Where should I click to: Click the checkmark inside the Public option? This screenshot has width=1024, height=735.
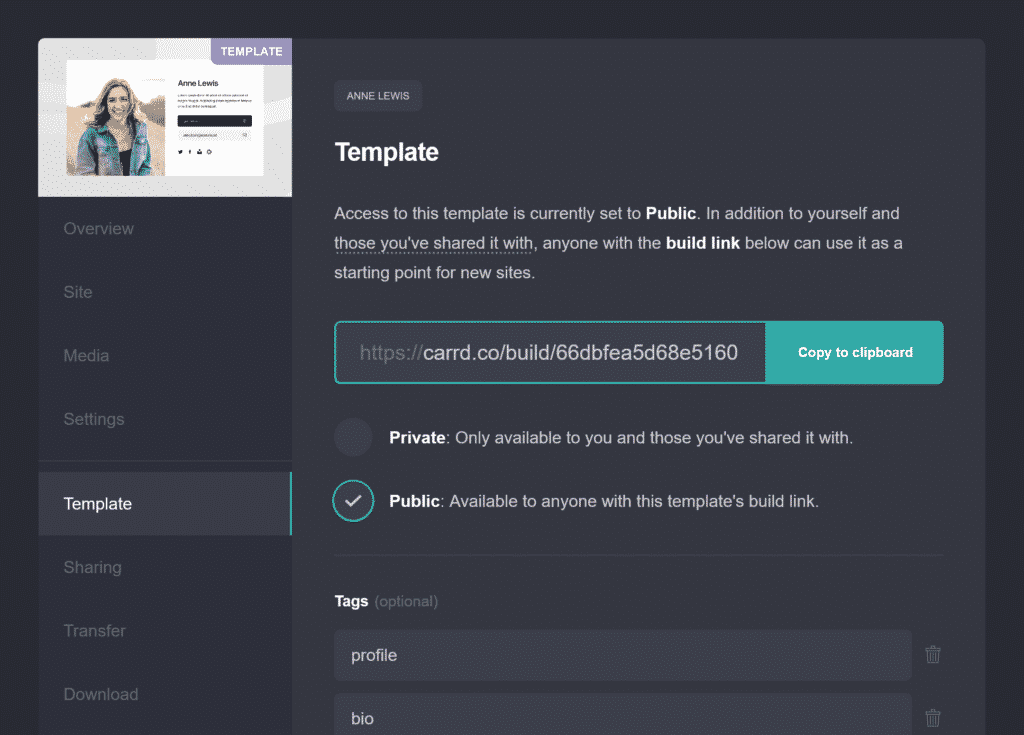[x=353, y=501]
